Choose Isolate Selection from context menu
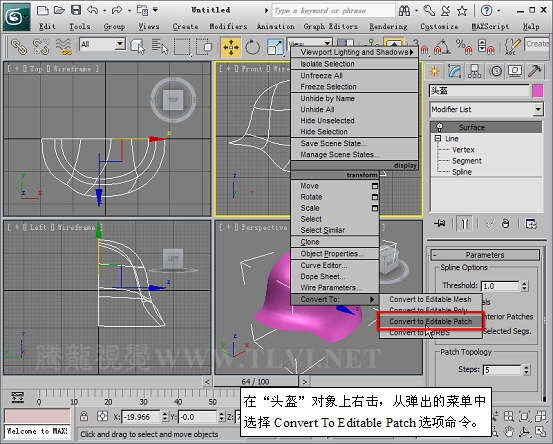 pos(354,64)
